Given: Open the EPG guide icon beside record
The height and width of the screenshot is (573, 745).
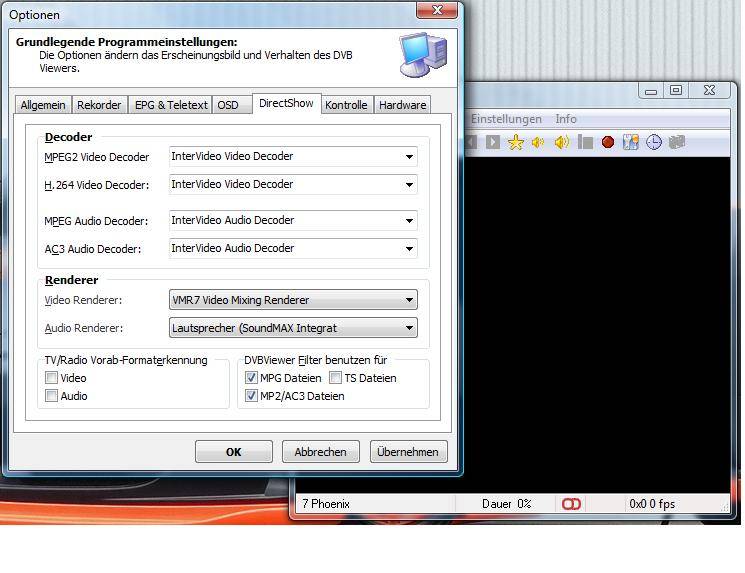Looking at the screenshot, I should 630,142.
